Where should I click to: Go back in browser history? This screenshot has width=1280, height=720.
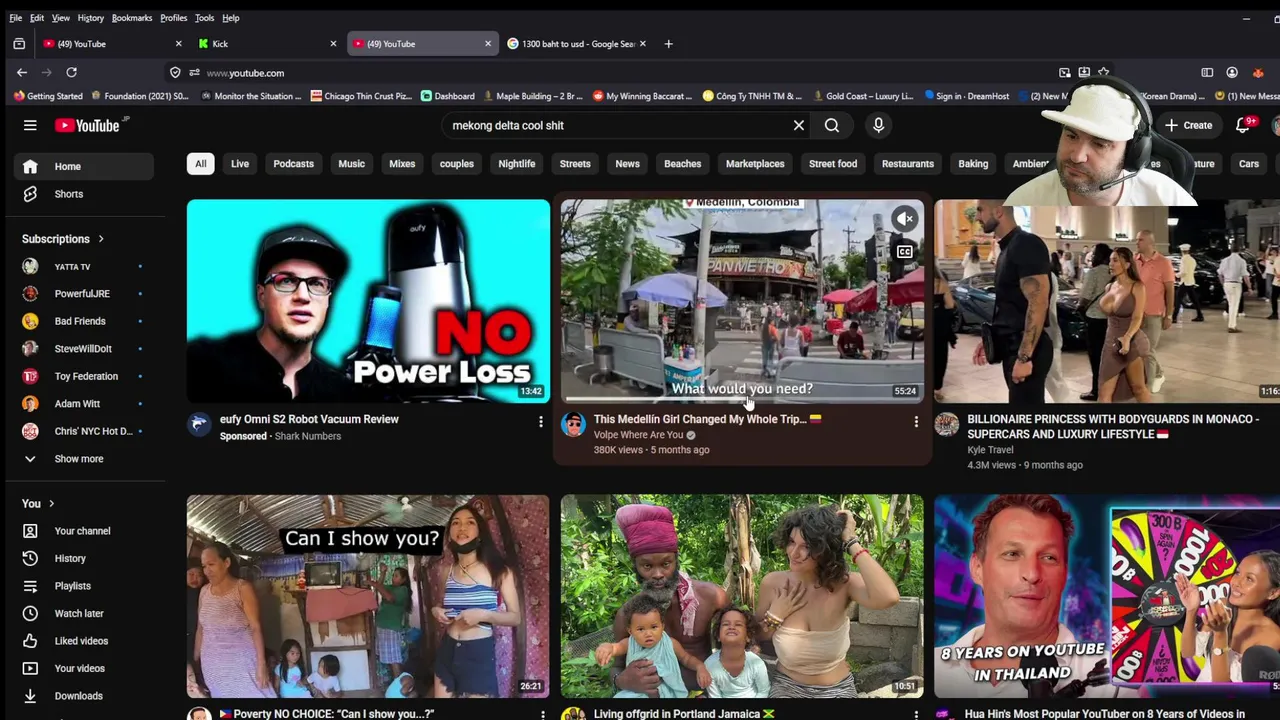click(22, 72)
